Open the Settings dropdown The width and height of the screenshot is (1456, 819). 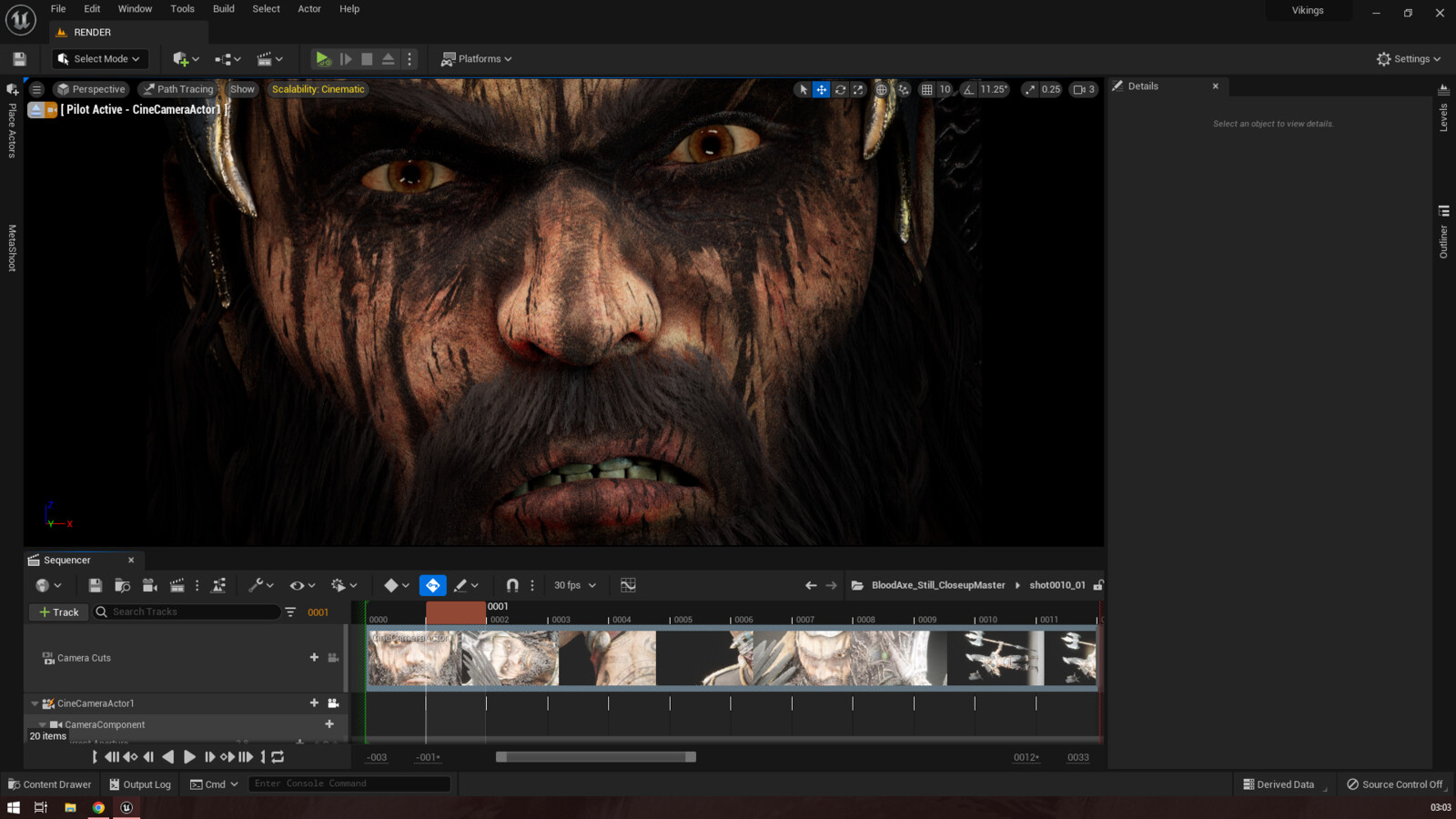pyautogui.click(x=1409, y=59)
